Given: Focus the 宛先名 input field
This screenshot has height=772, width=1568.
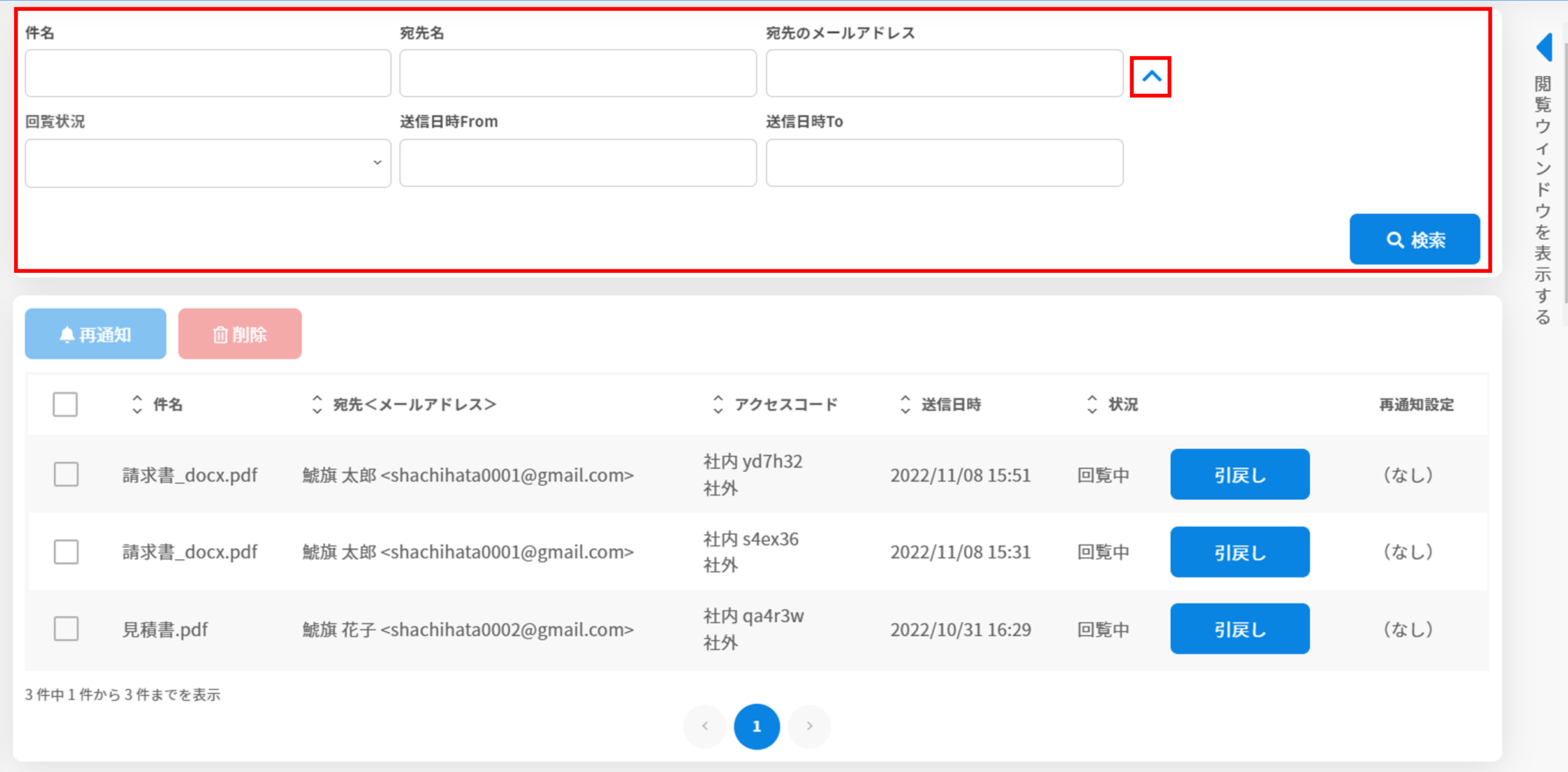Looking at the screenshot, I should click(578, 73).
